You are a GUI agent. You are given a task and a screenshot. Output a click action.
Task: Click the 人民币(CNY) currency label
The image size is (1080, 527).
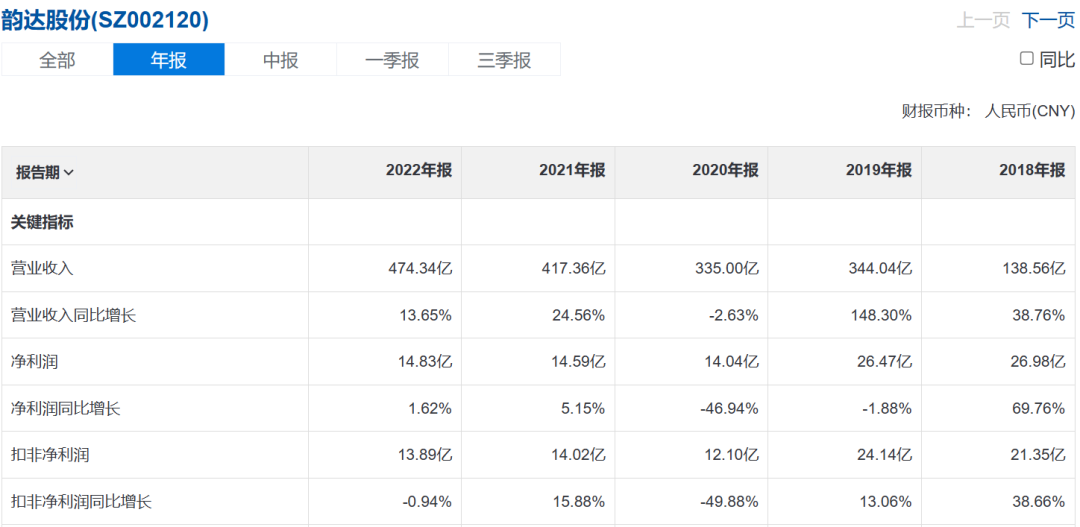[x=1029, y=111]
